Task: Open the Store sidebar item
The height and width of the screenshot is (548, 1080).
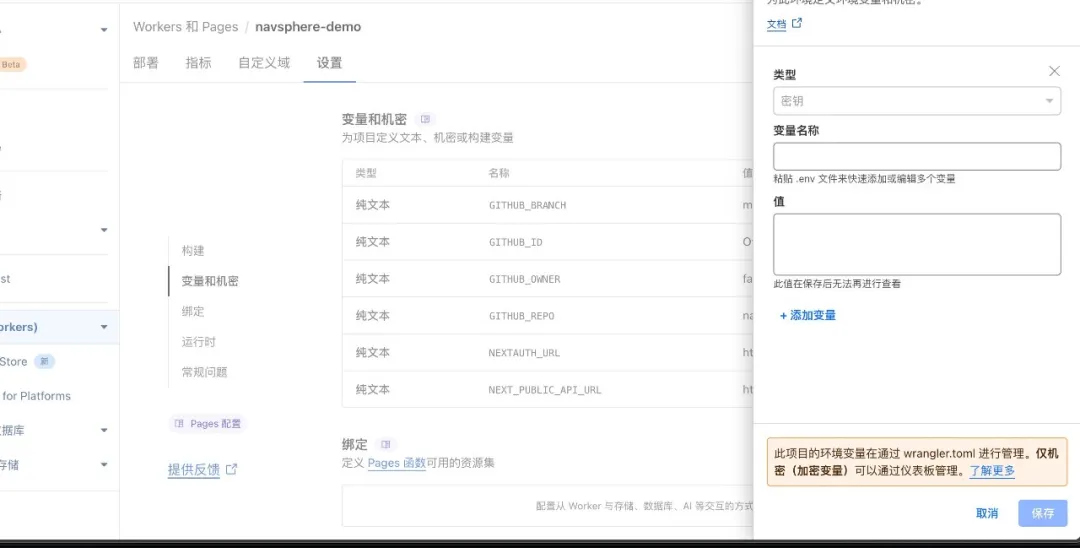Action: point(14,361)
